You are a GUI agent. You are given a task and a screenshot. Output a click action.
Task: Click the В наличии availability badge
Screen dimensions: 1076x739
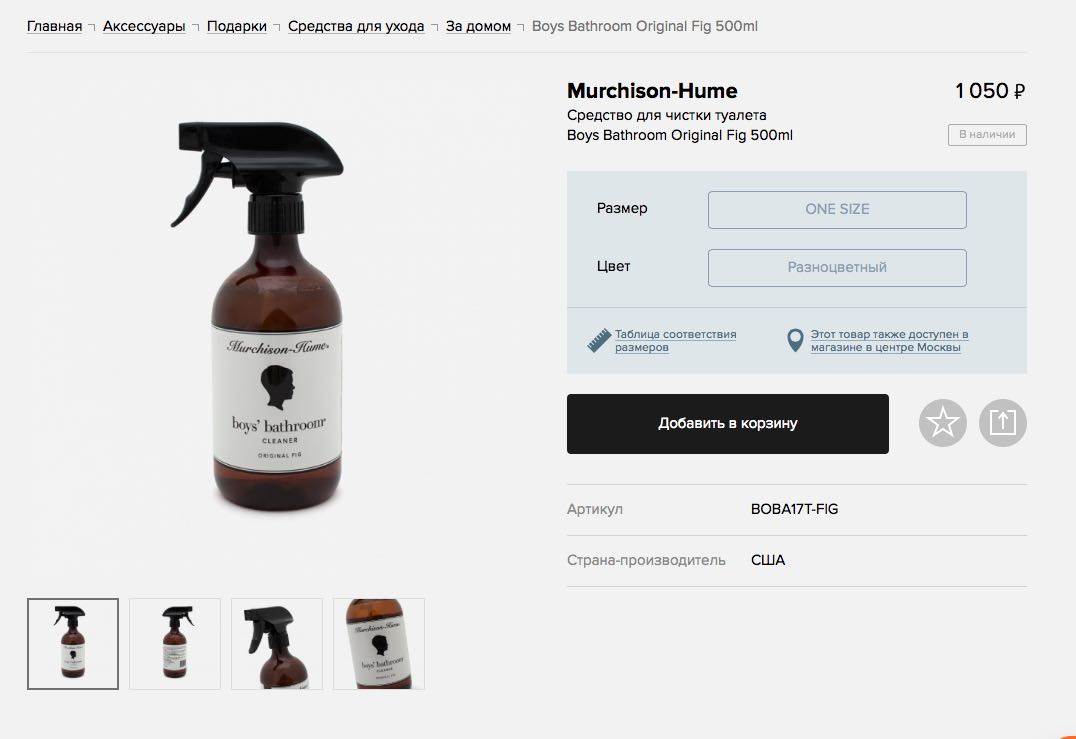987,134
